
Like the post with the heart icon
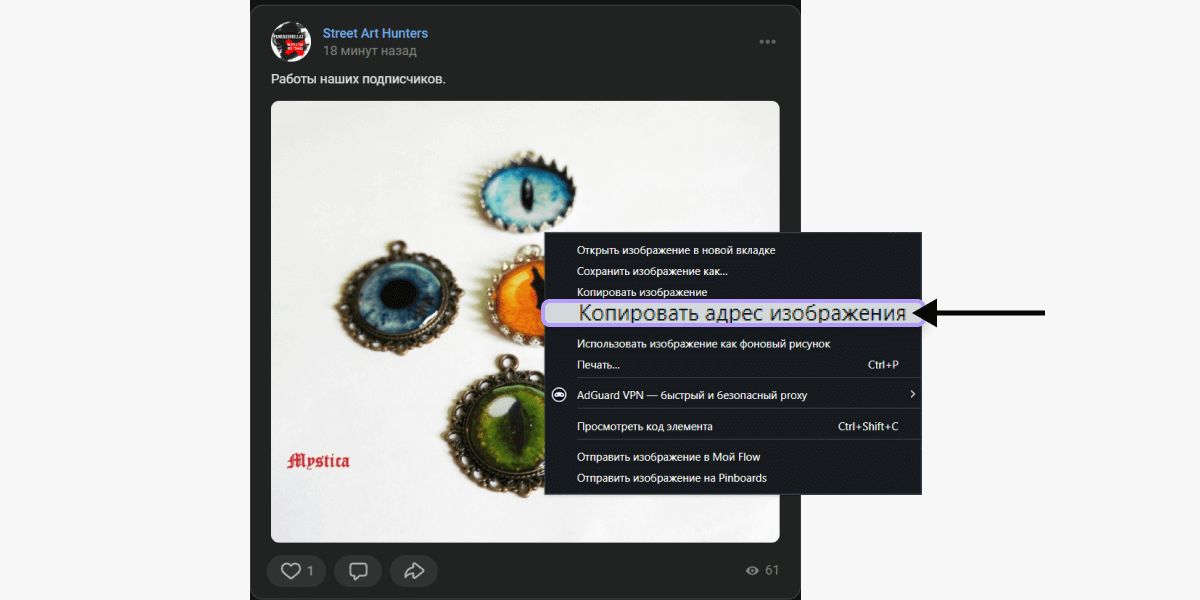pos(296,571)
